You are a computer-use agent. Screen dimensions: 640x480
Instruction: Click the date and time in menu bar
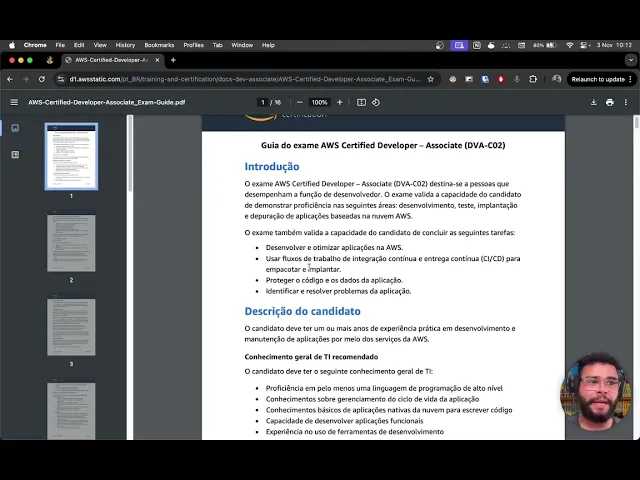click(x=614, y=45)
